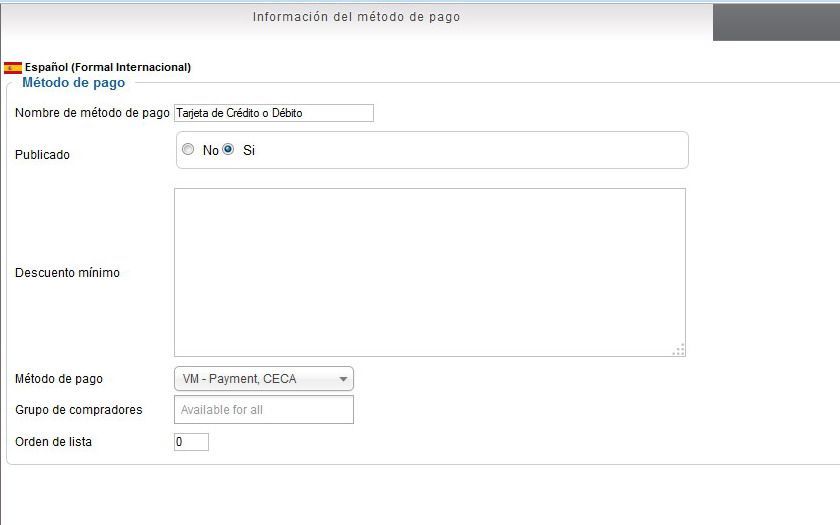Select the Información del método de pago tab
The image size is (840, 525).
tap(356, 17)
